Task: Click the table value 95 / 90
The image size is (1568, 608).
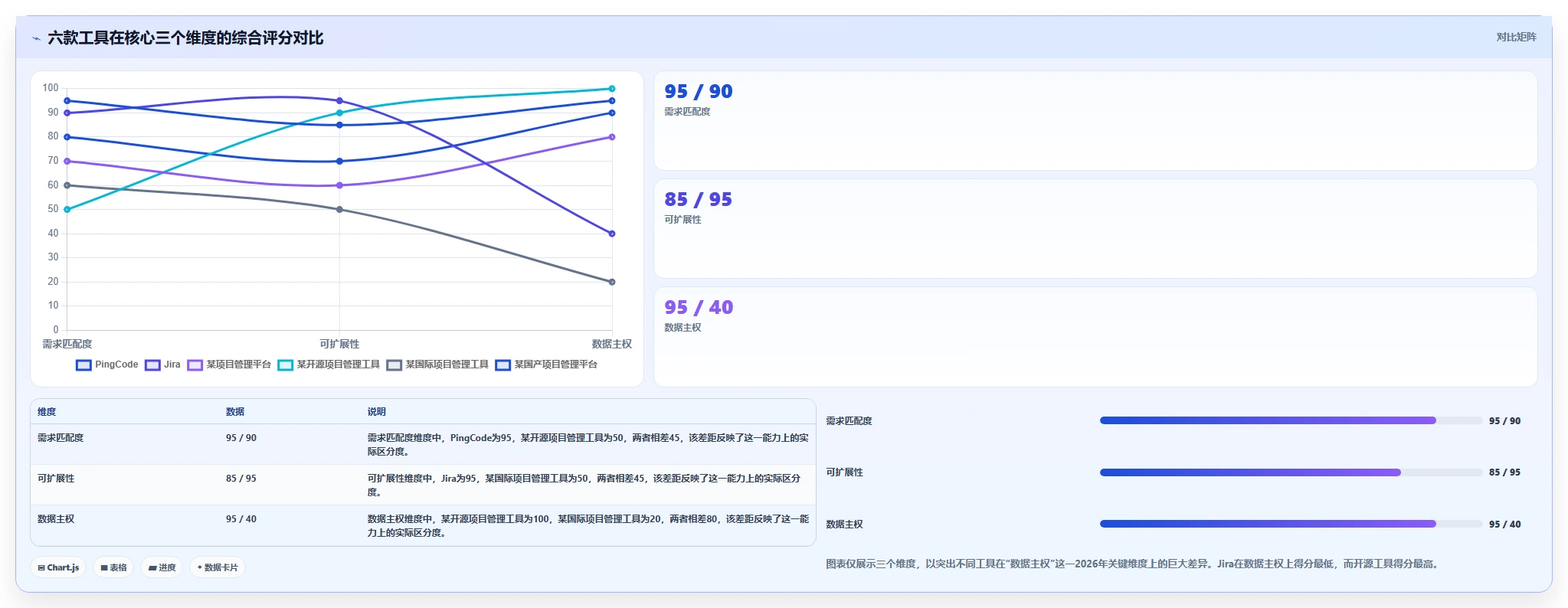Action: coord(241,438)
